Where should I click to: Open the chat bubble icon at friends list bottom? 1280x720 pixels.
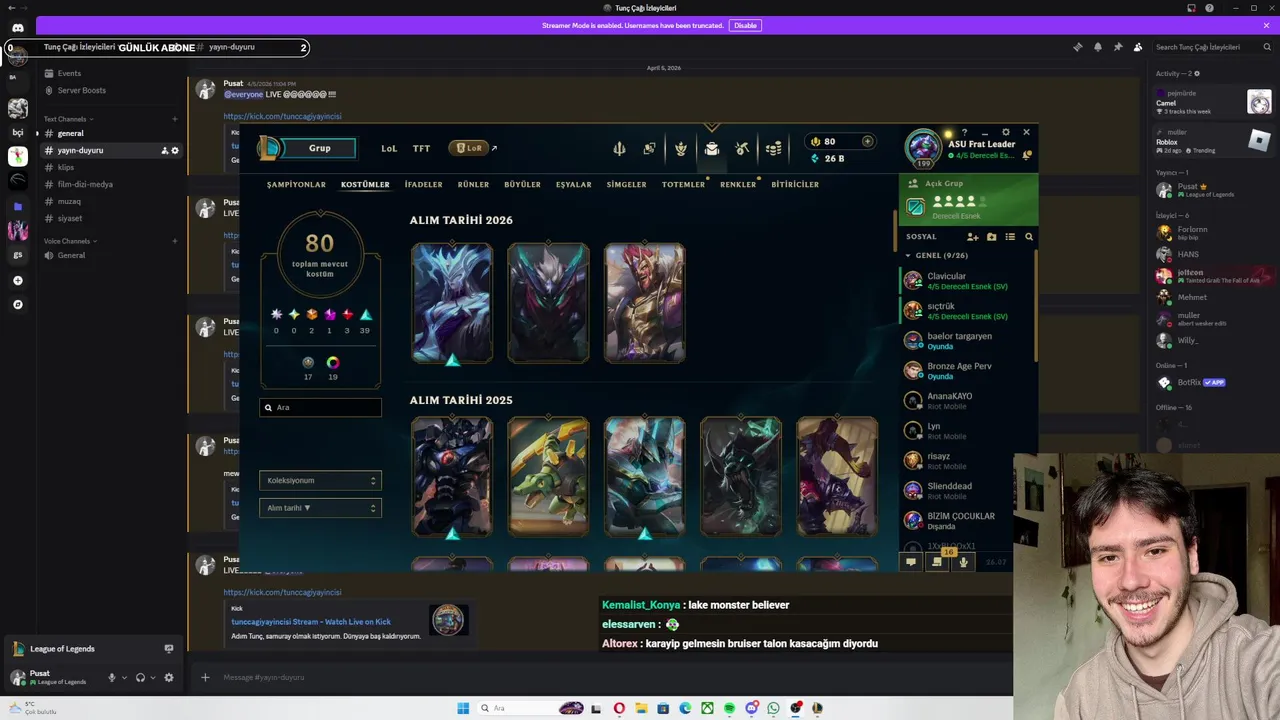[911, 562]
